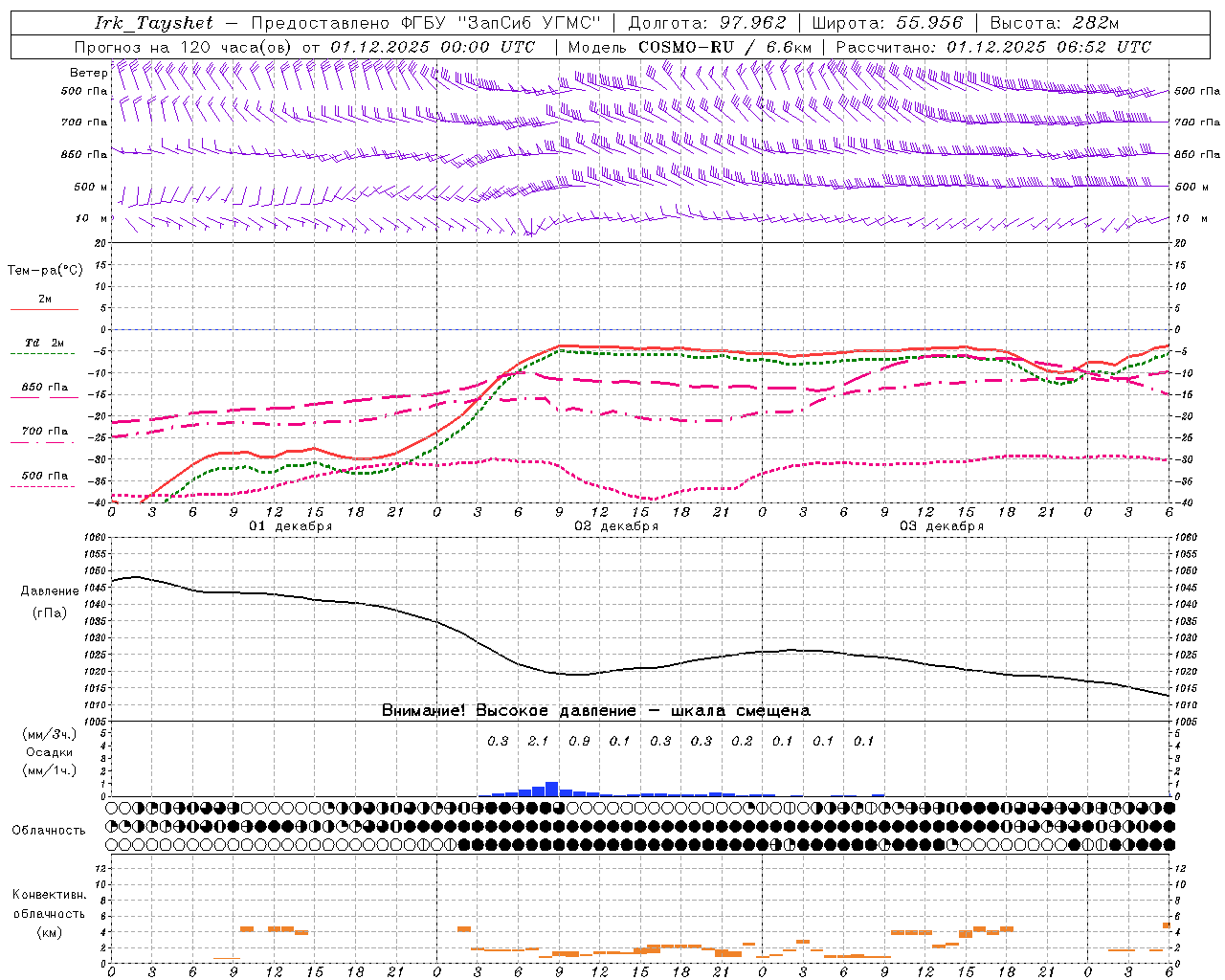
Task: Click the "Прогноз на 120 часа(ов)" text
Action: 184,47
